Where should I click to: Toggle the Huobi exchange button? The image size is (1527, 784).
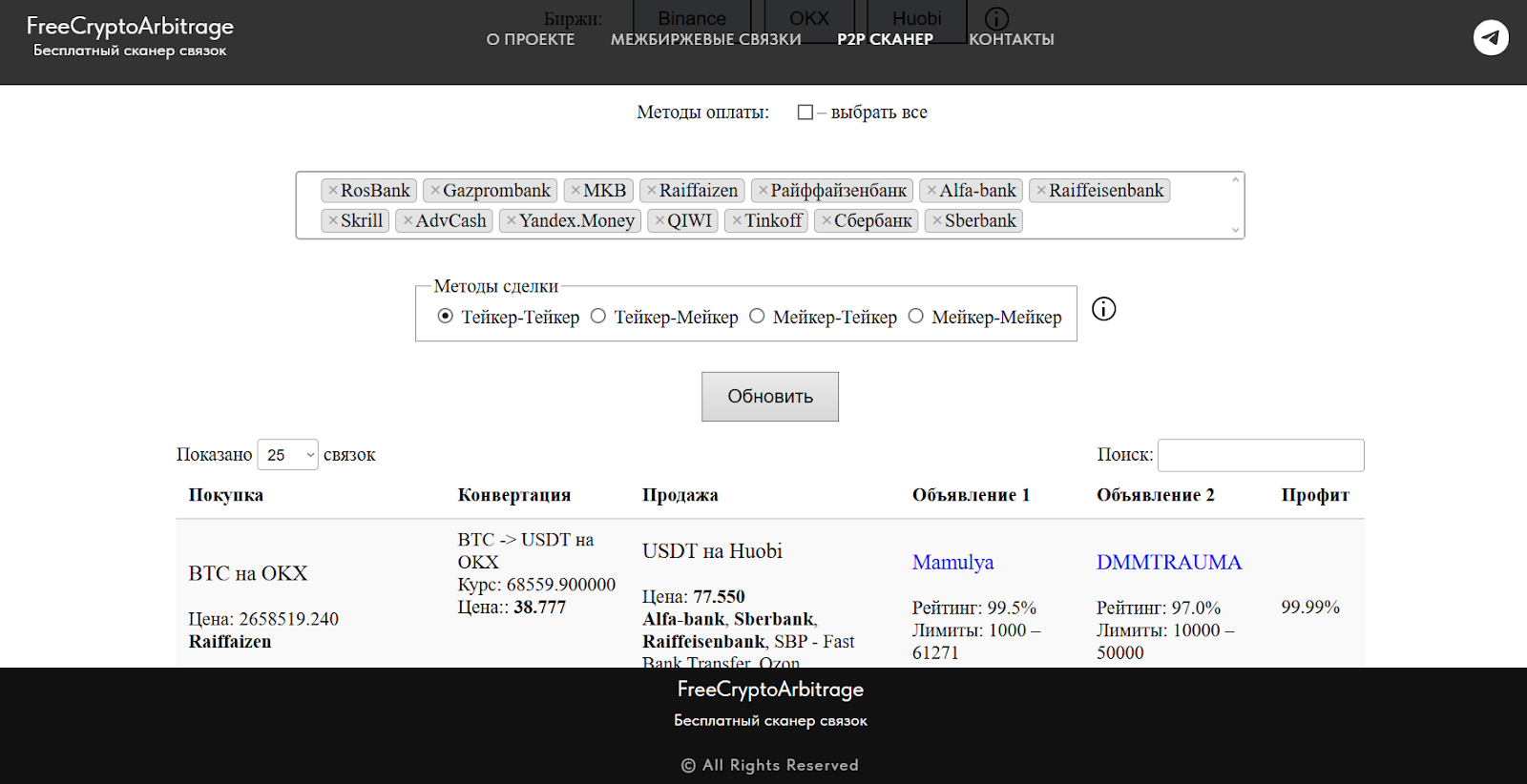(x=917, y=18)
